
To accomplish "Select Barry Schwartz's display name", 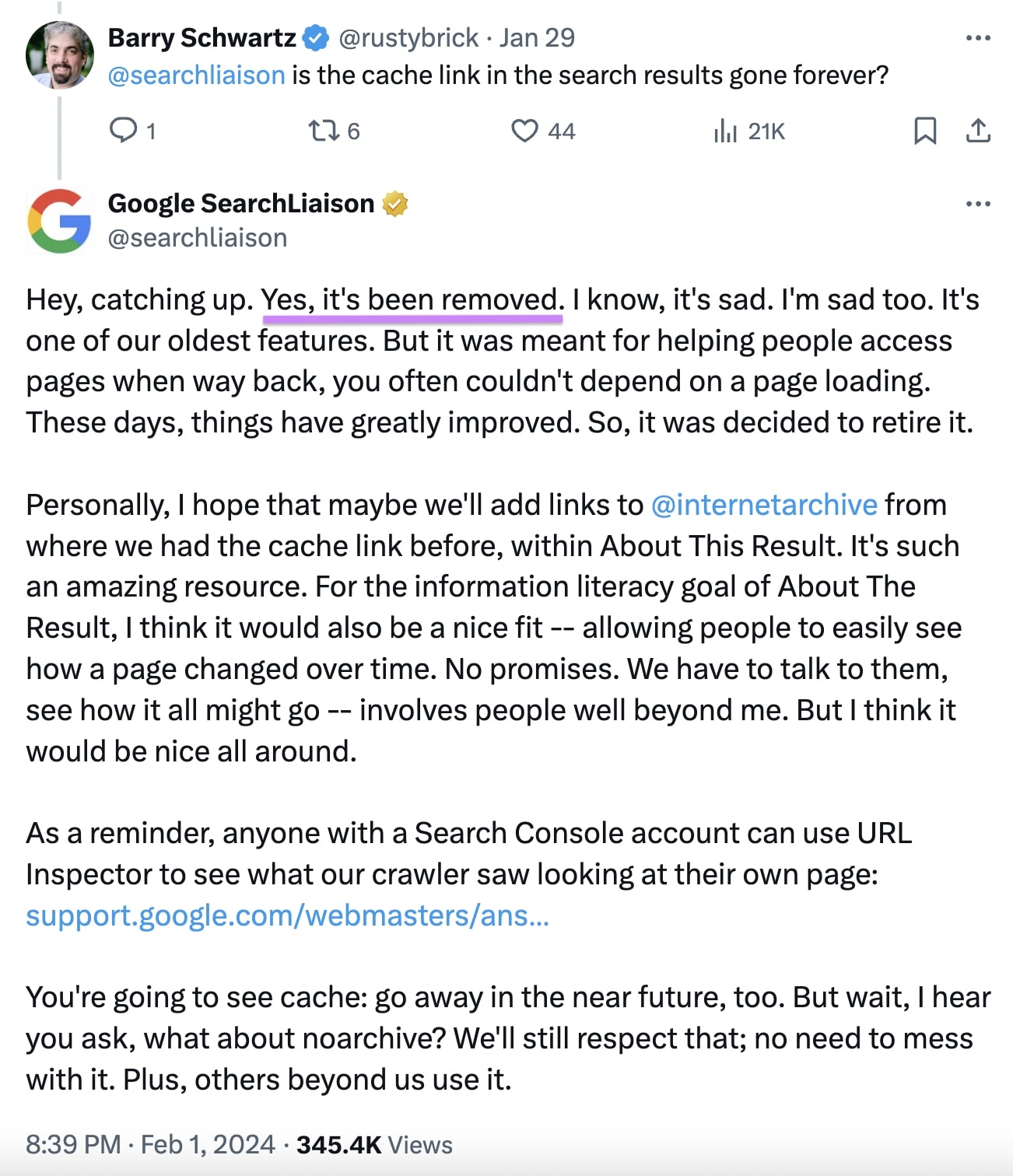I will (201, 36).
